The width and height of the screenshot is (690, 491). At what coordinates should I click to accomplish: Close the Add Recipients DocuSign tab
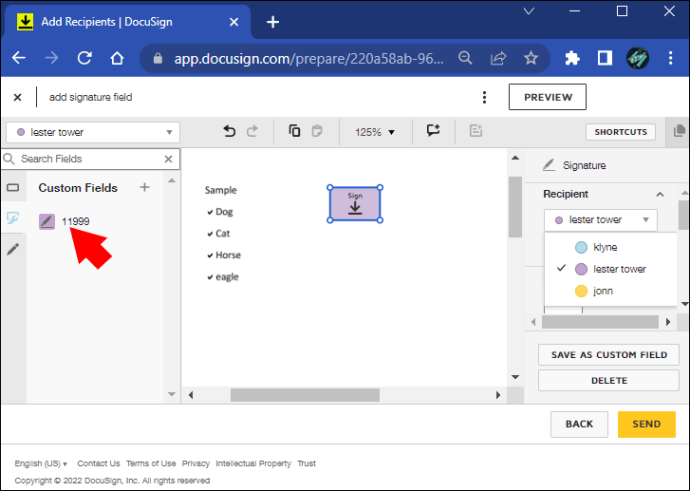[x=234, y=22]
